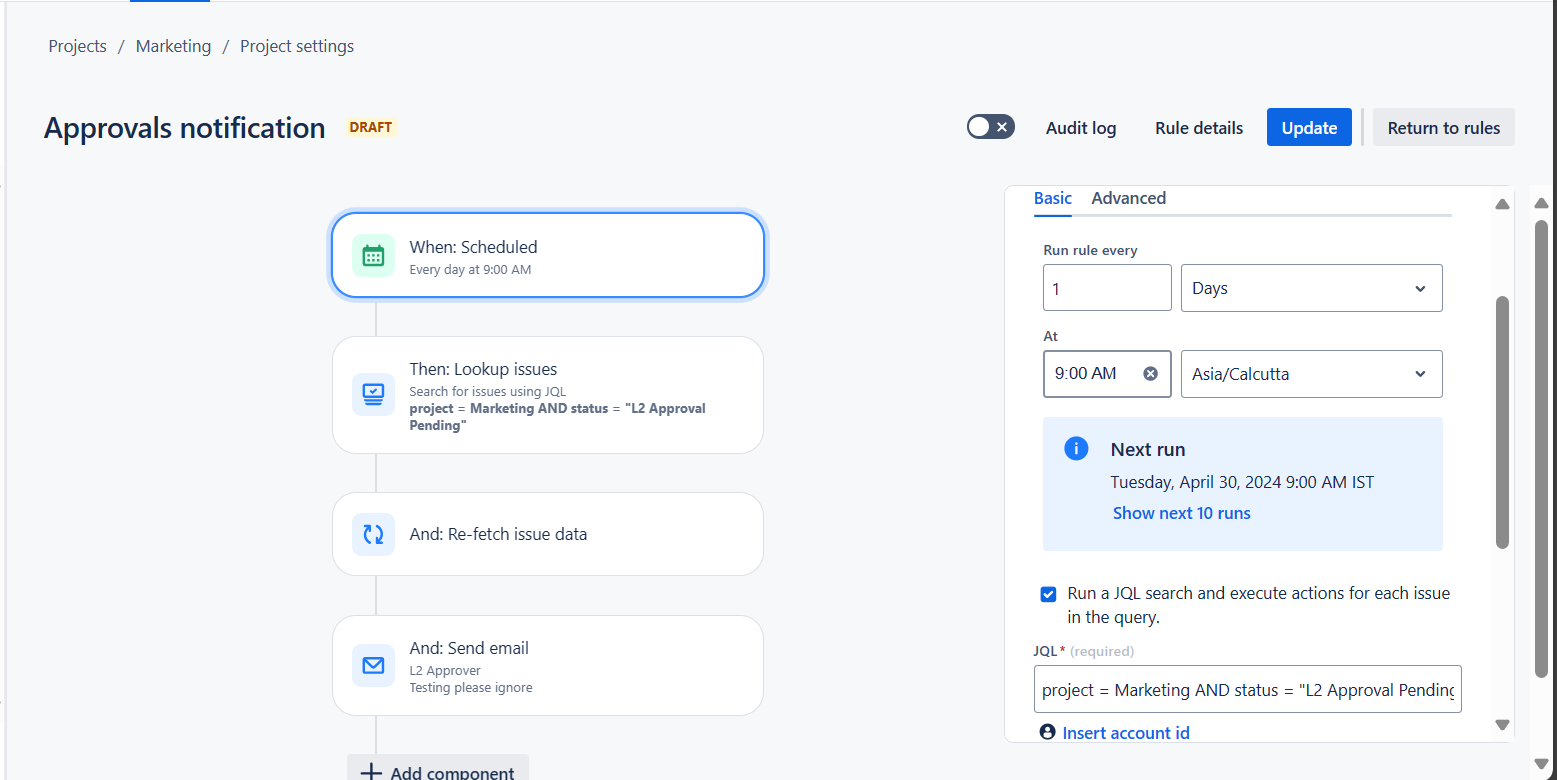Select the When: Scheduled trigger card
This screenshot has height=780, width=1557.
(x=548, y=255)
